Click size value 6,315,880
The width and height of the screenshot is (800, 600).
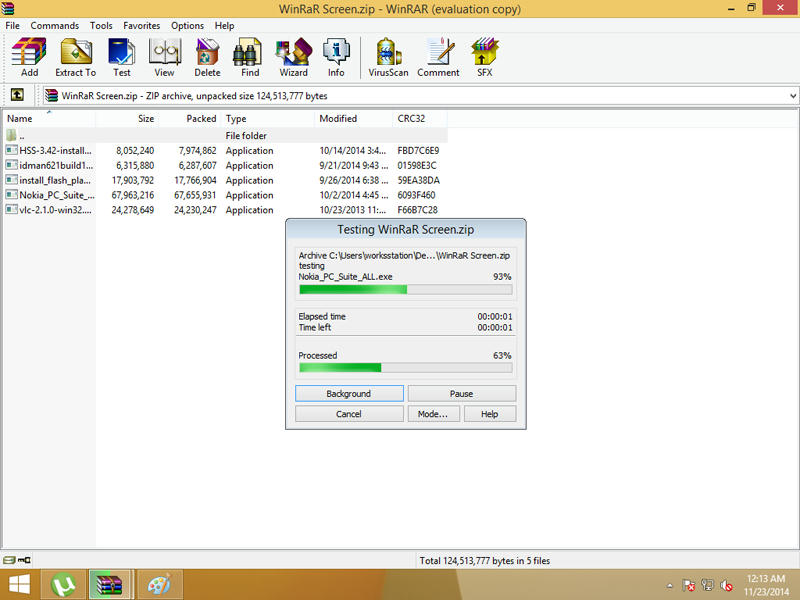[x=135, y=165]
